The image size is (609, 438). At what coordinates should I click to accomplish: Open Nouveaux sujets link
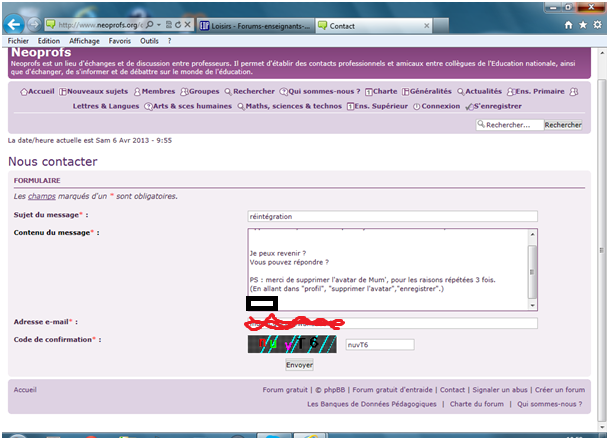pyautogui.click(x=97, y=91)
